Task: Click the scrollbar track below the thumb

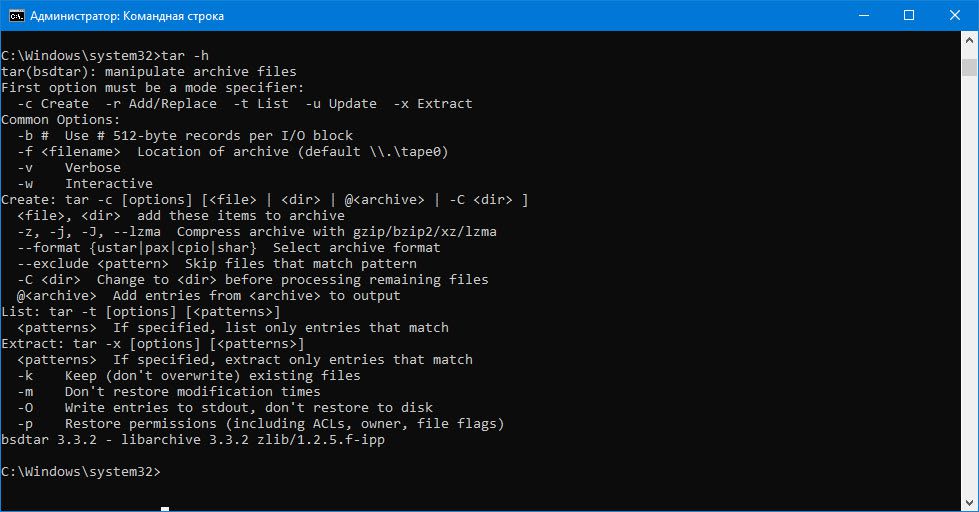Action: 969,284
